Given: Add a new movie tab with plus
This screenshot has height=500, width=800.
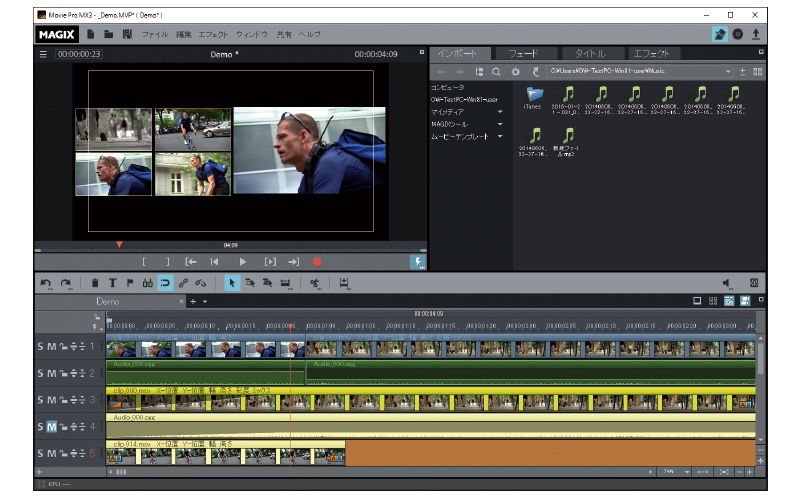Looking at the screenshot, I should (x=193, y=302).
